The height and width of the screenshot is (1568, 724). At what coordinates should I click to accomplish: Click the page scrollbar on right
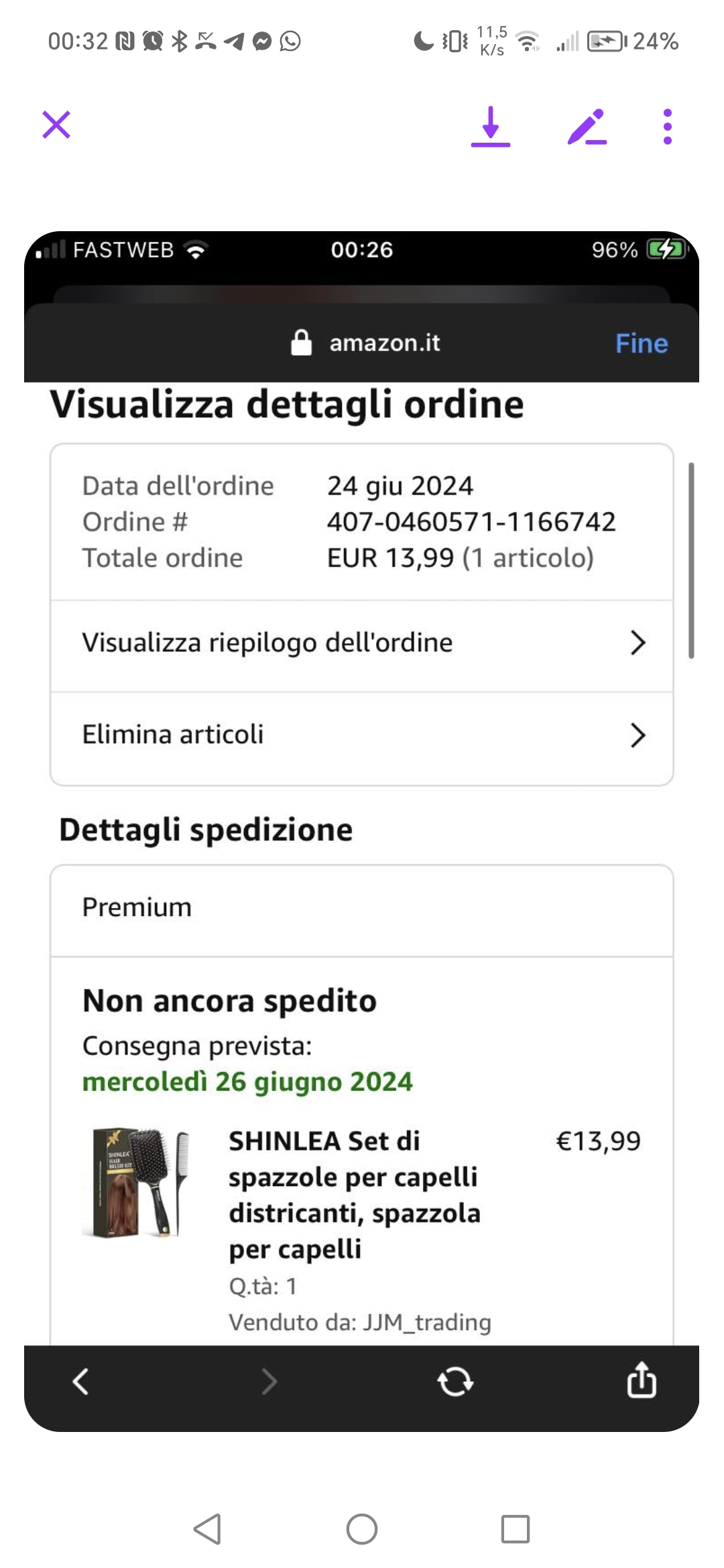[x=691, y=560]
